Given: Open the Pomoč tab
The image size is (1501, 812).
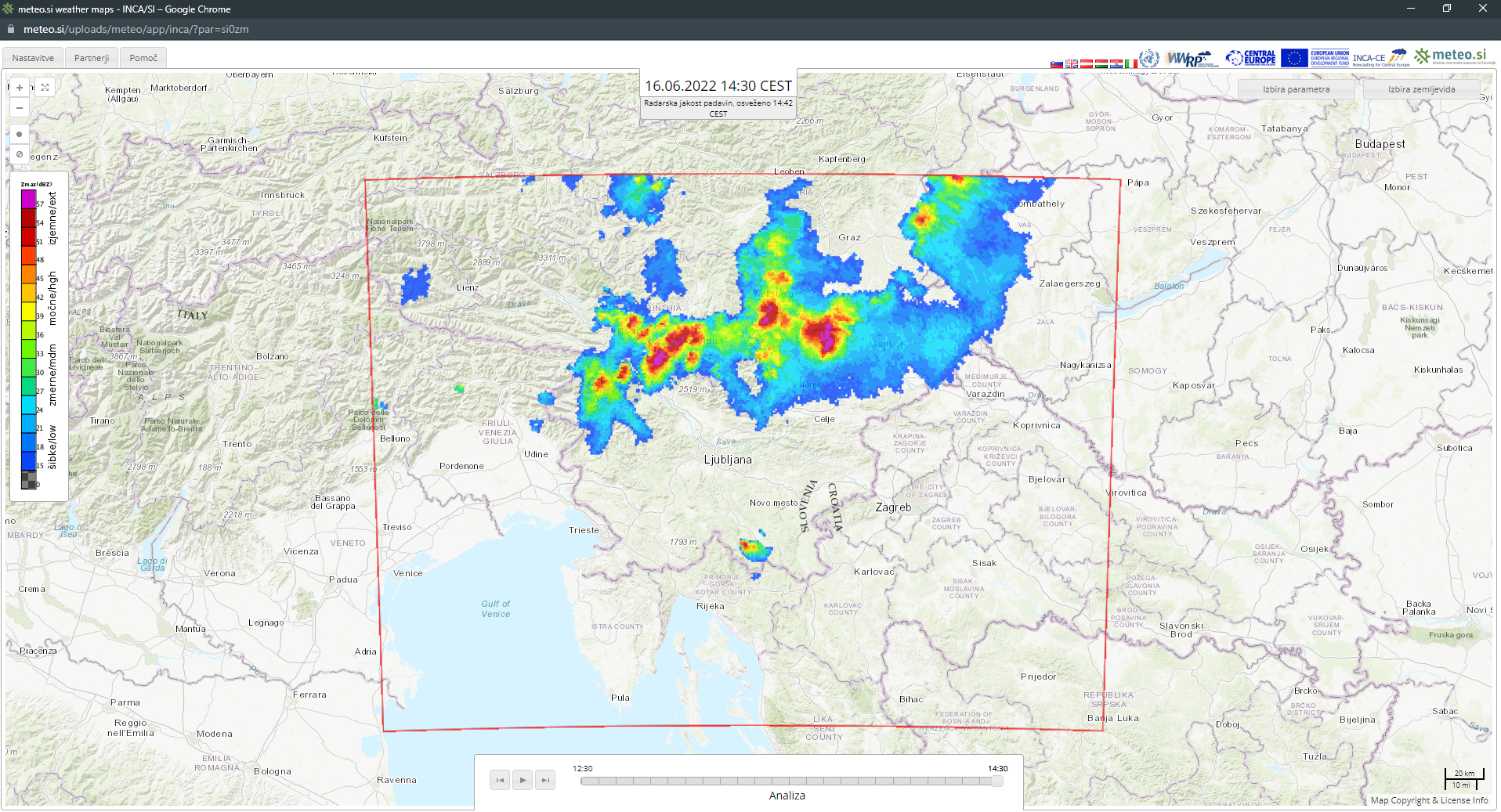Looking at the screenshot, I should (143, 58).
